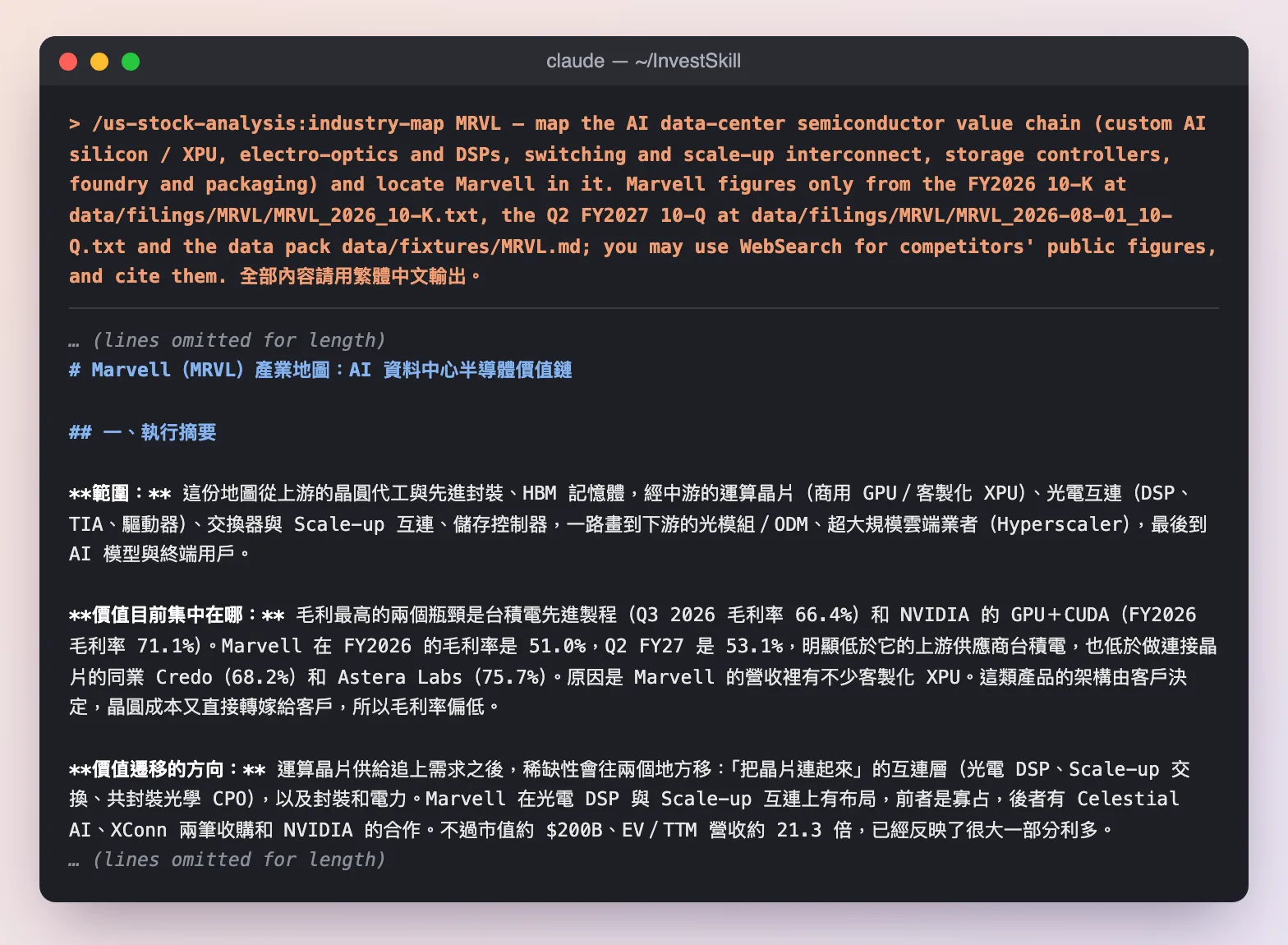Image resolution: width=1288 pixels, height=945 pixels.
Task: Click the heading "# Marvell (MRVL) 產業地圖"
Action: (201, 370)
